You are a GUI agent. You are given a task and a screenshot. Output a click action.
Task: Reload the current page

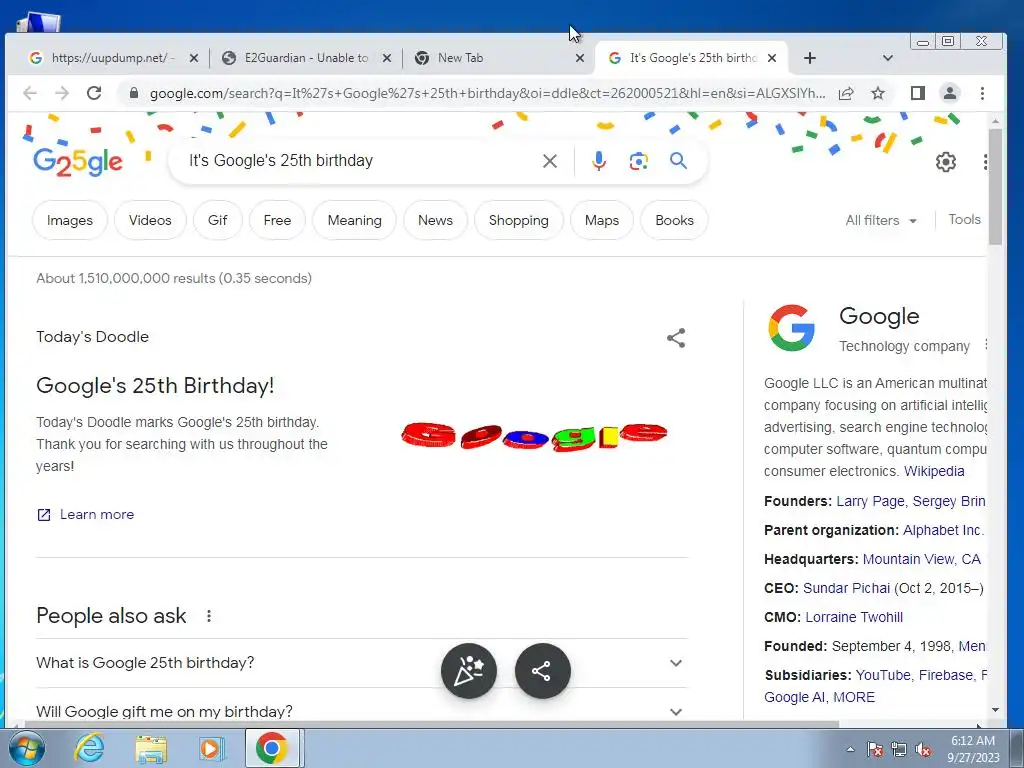(x=94, y=93)
